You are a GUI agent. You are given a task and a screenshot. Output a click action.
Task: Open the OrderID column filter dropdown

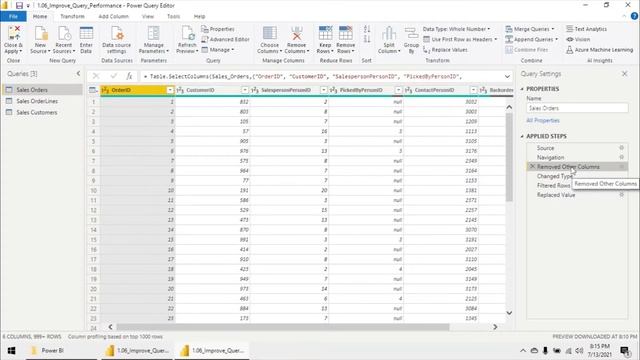(x=170, y=90)
